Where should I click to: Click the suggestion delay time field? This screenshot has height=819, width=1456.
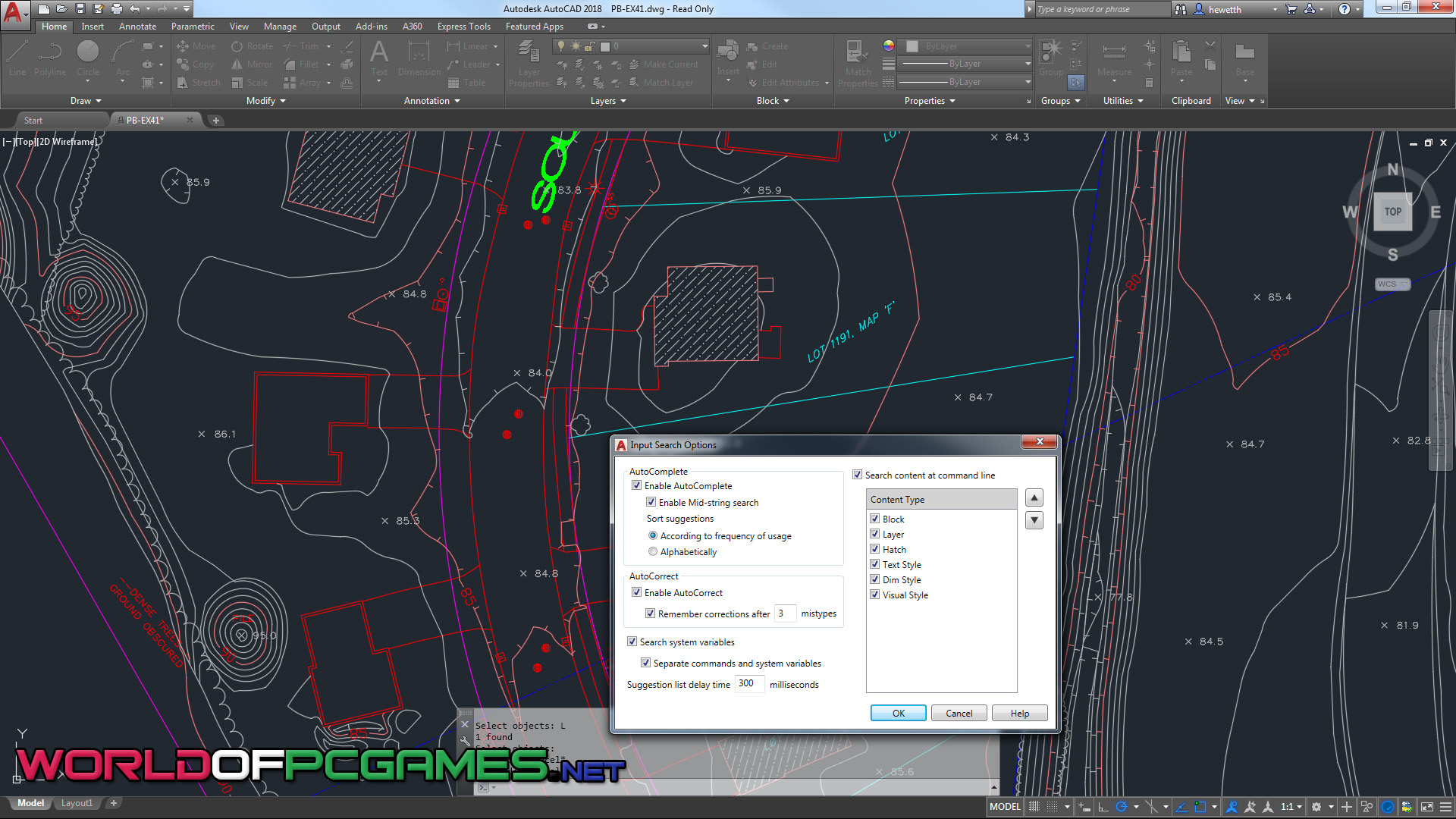pyautogui.click(x=749, y=684)
